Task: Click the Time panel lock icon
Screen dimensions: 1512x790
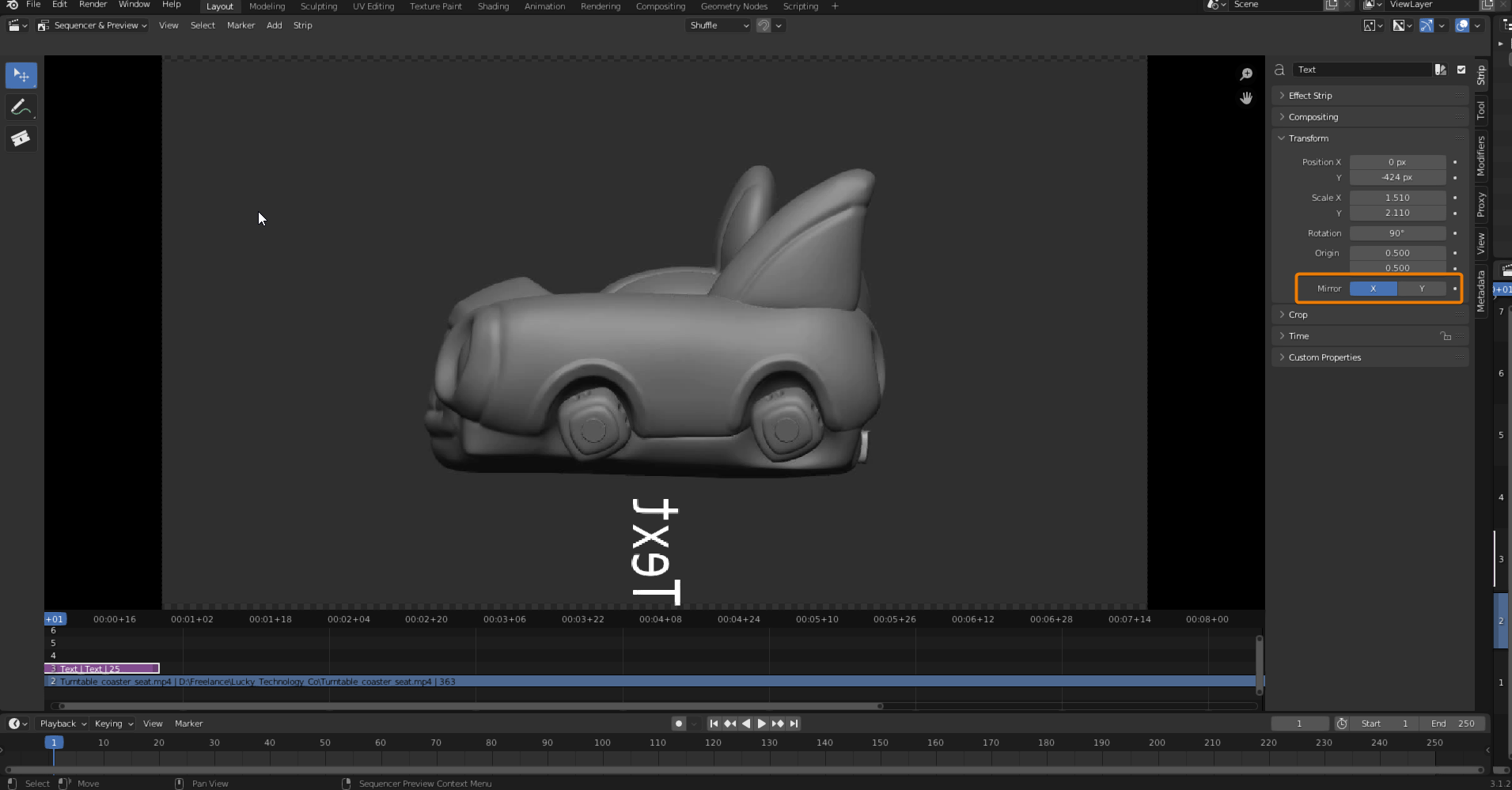Action: pos(1446,336)
